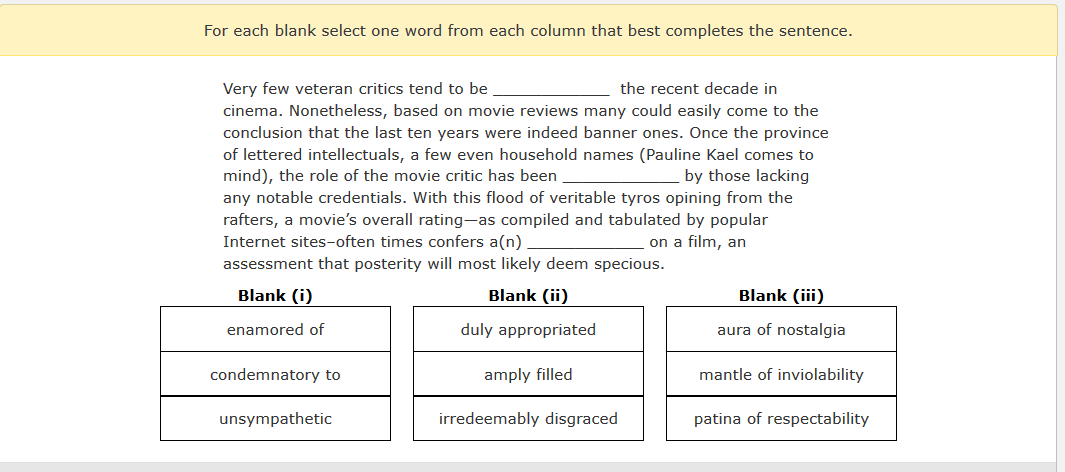Click the yellow instruction banner text
Viewport: 1065px width, 472px height.
point(528,31)
